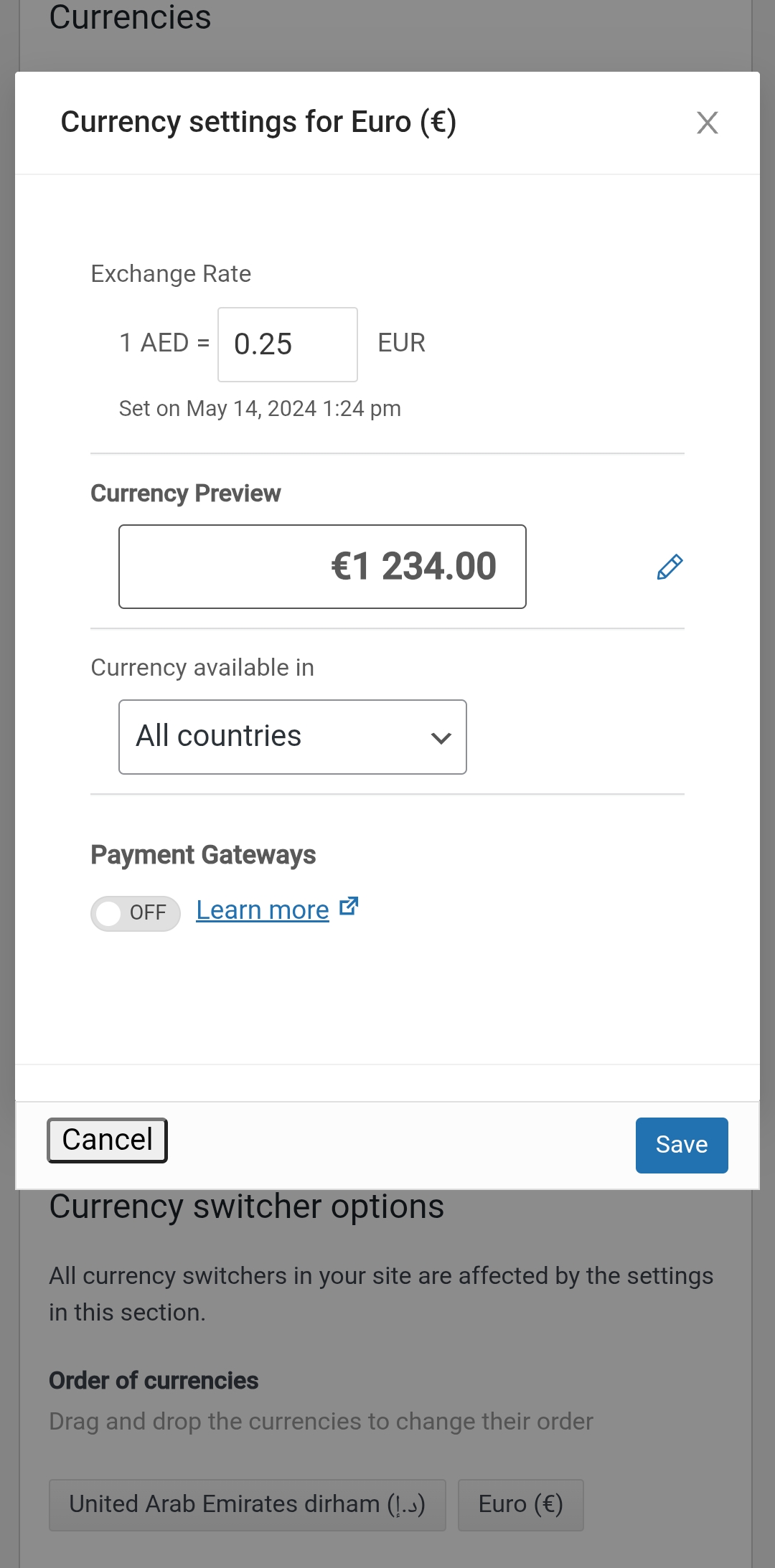
Task: Click the EUR label beside the rate field
Action: tap(401, 343)
